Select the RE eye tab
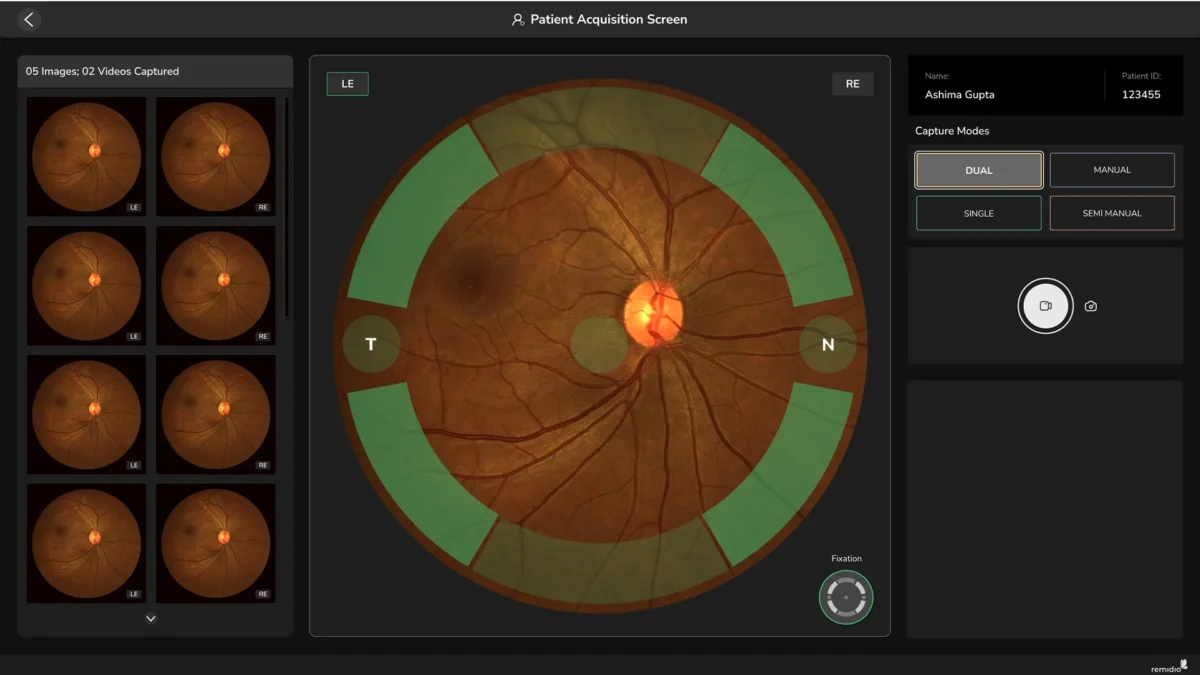 coord(852,84)
